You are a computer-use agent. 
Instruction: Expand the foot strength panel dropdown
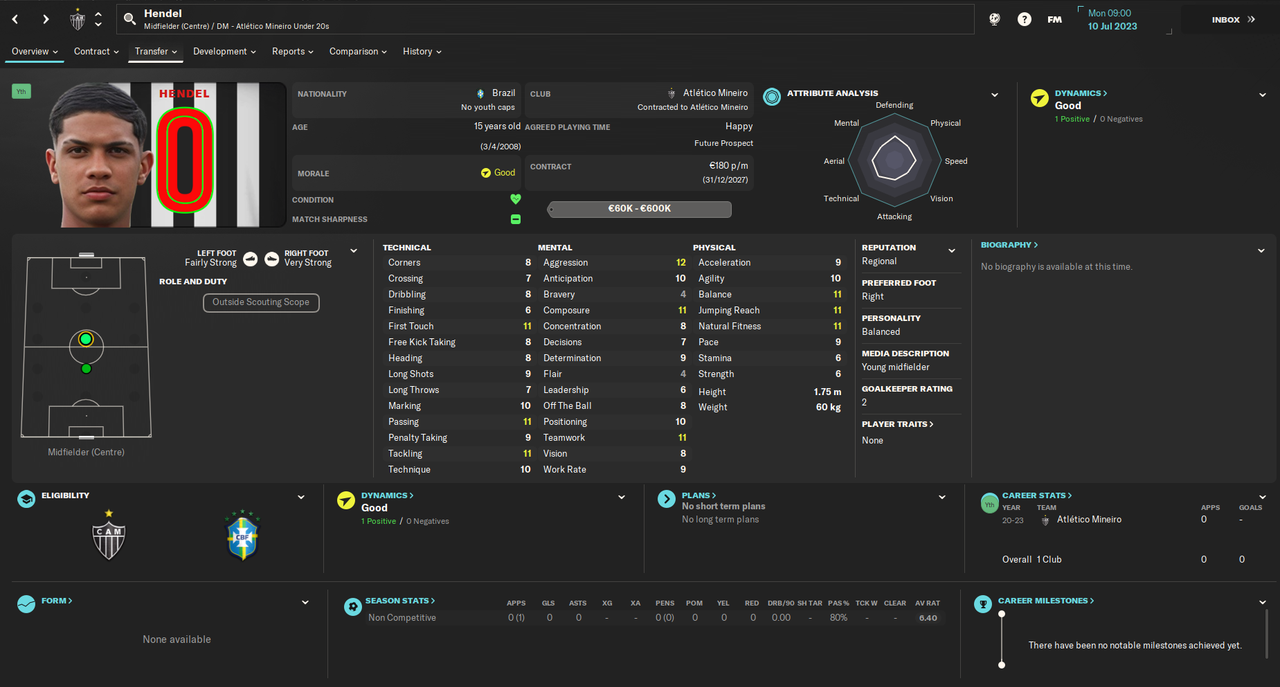[353, 251]
